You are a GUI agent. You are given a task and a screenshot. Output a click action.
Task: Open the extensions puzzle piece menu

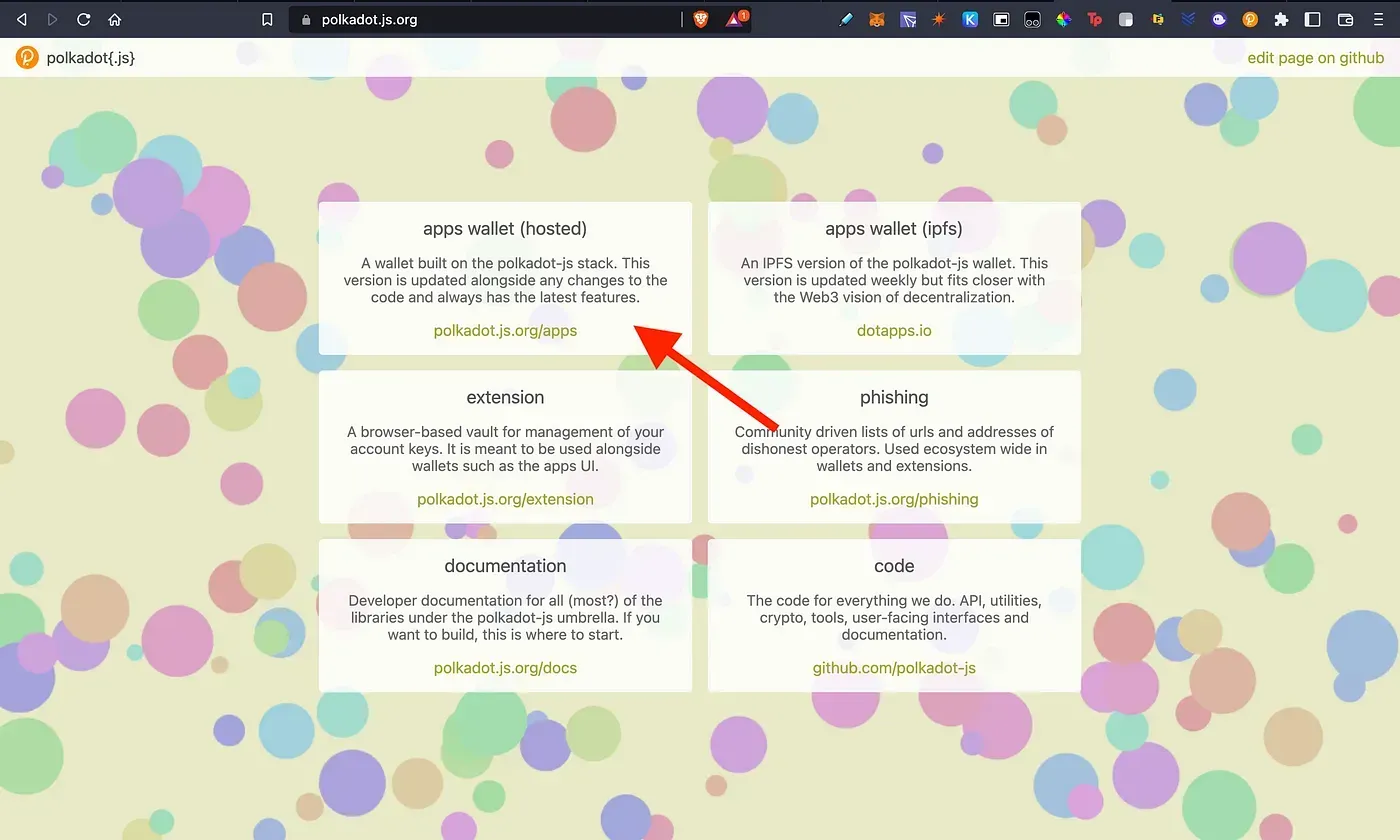tap(1281, 19)
